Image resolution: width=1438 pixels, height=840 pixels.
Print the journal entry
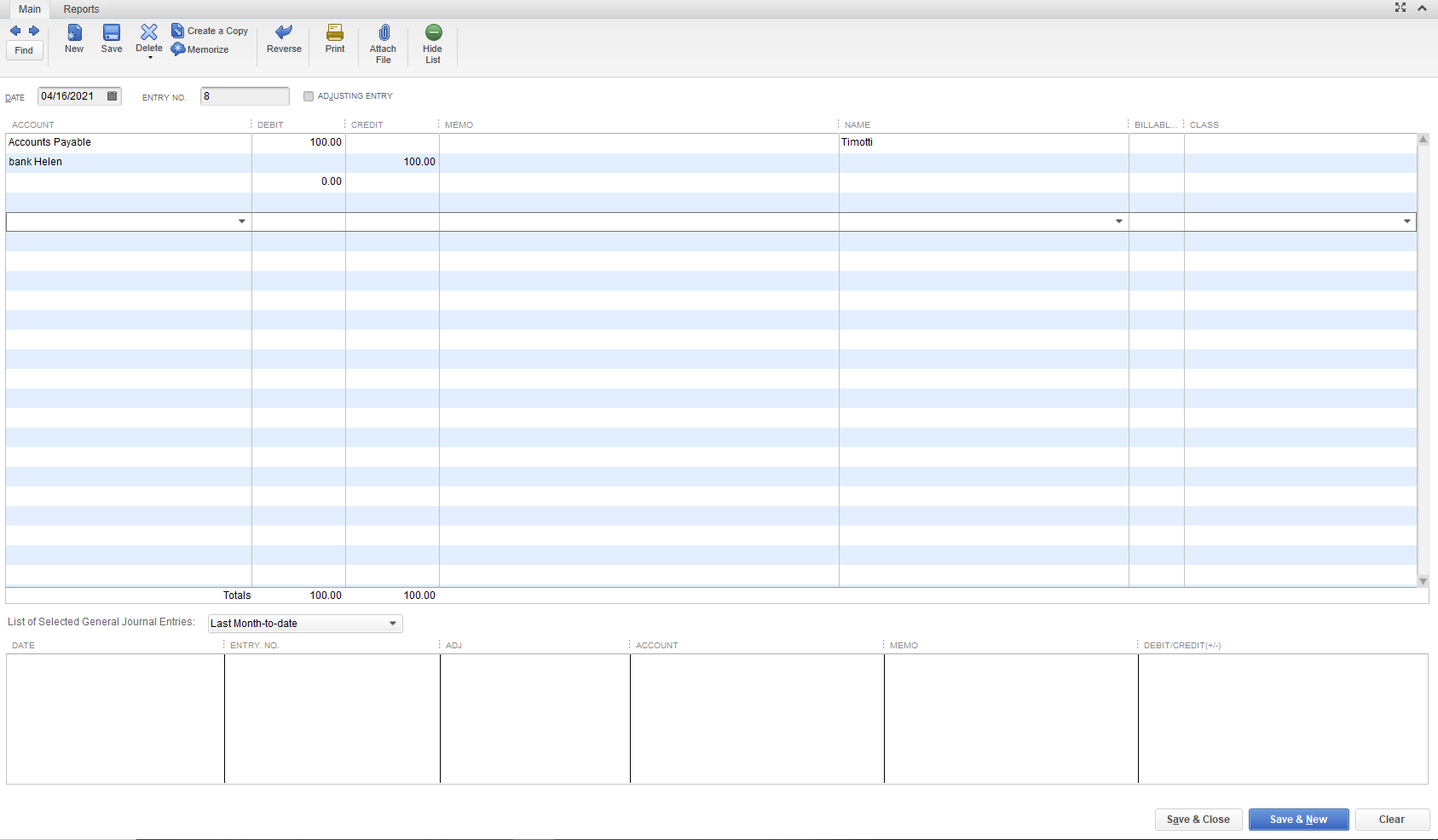[x=335, y=38]
